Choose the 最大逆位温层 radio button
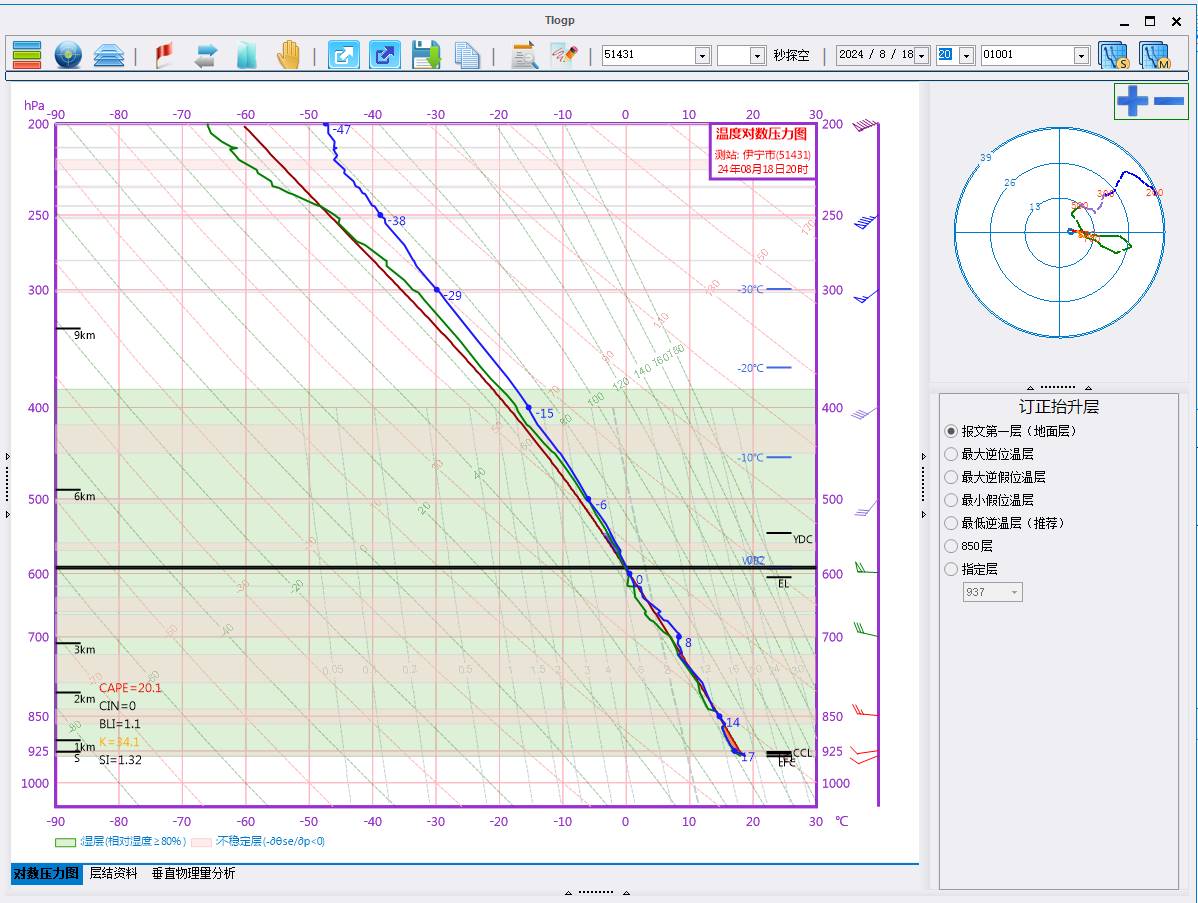 click(951, 454)
